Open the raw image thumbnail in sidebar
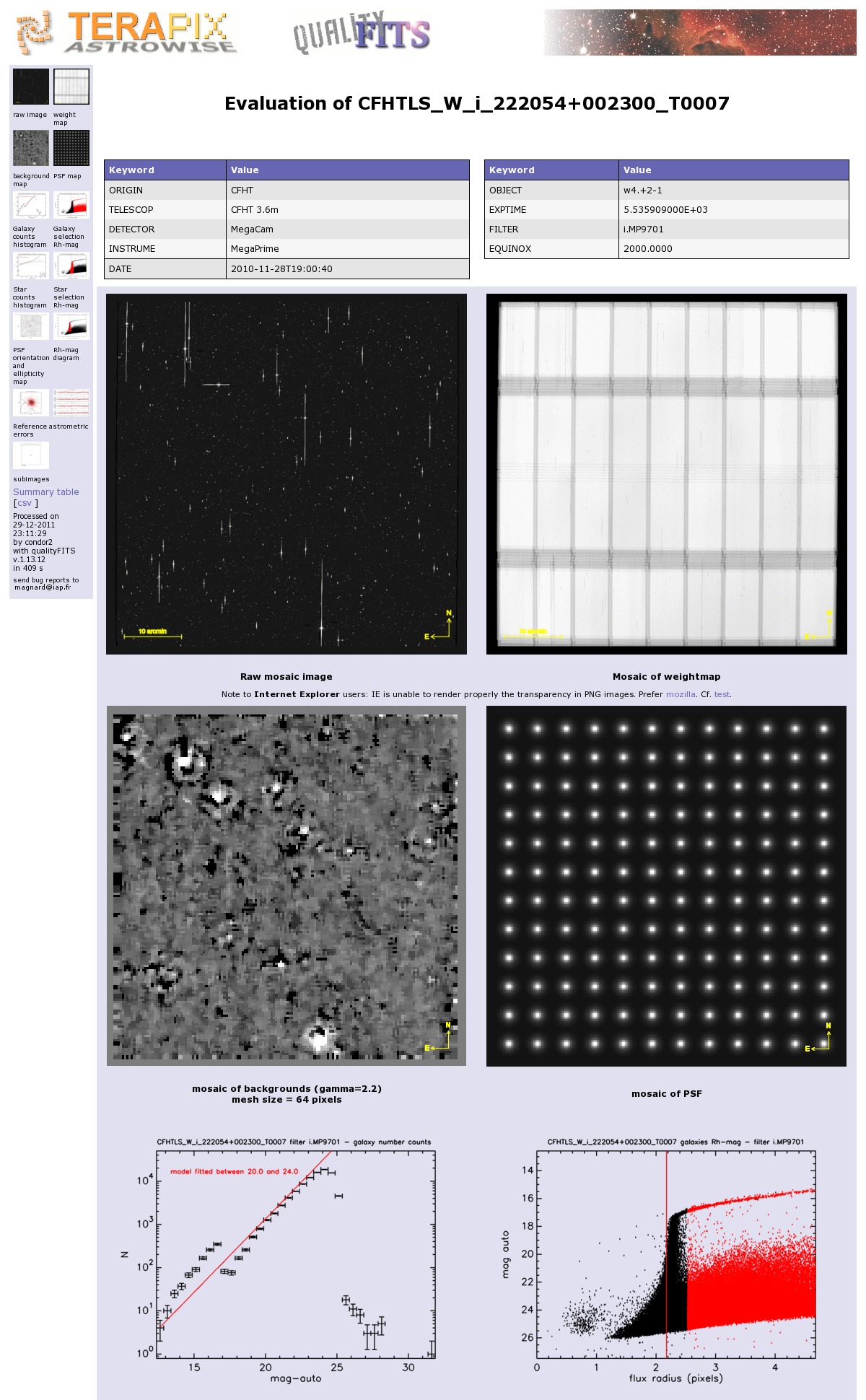Viewport: 866px width, 1400px height. pos(31,87)
